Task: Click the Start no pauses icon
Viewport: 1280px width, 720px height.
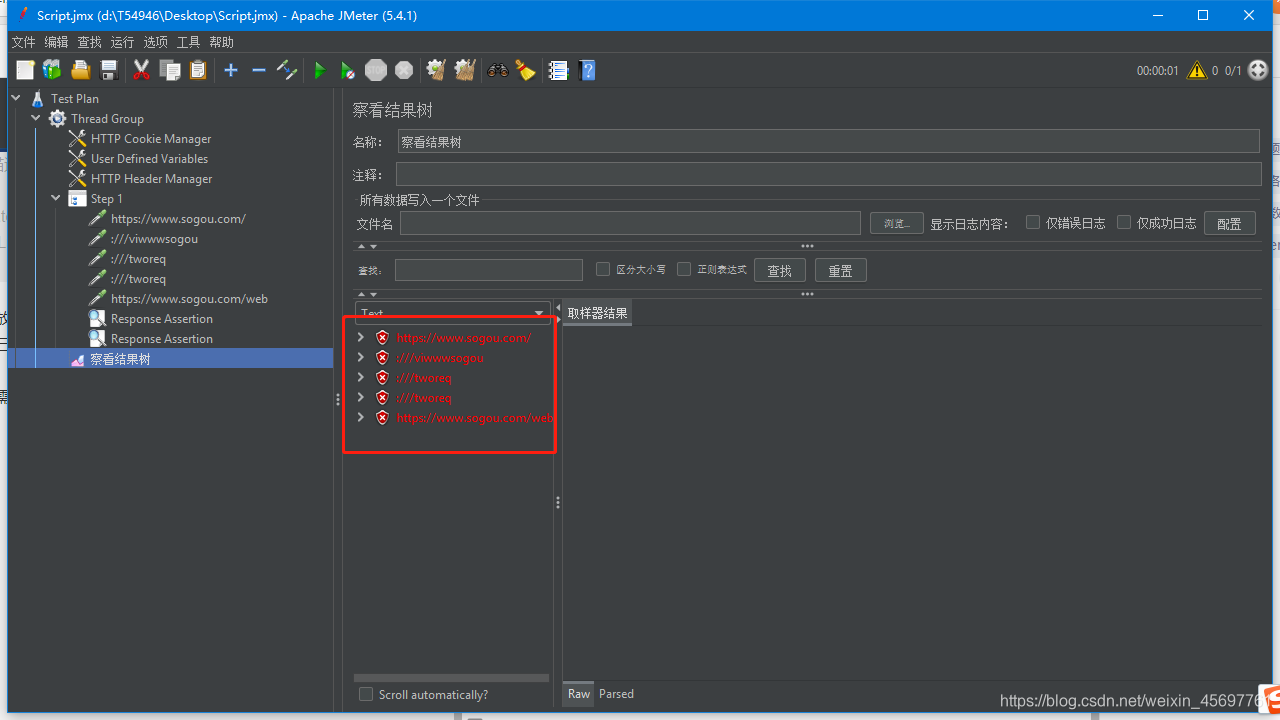Action: (x=347, y=70)
